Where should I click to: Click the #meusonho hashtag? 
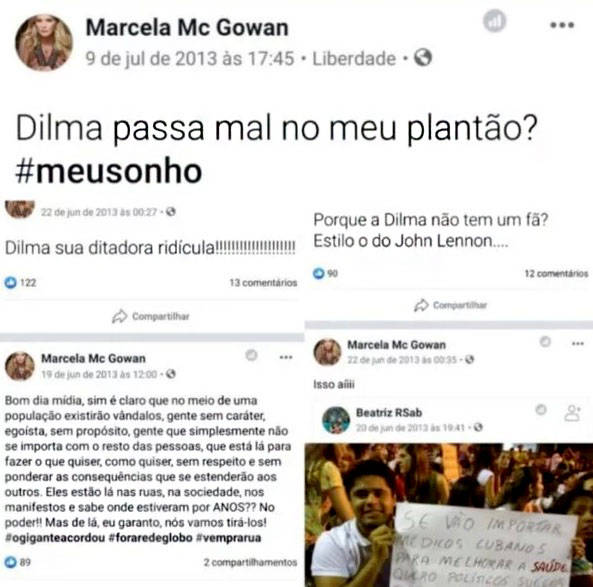109,171
